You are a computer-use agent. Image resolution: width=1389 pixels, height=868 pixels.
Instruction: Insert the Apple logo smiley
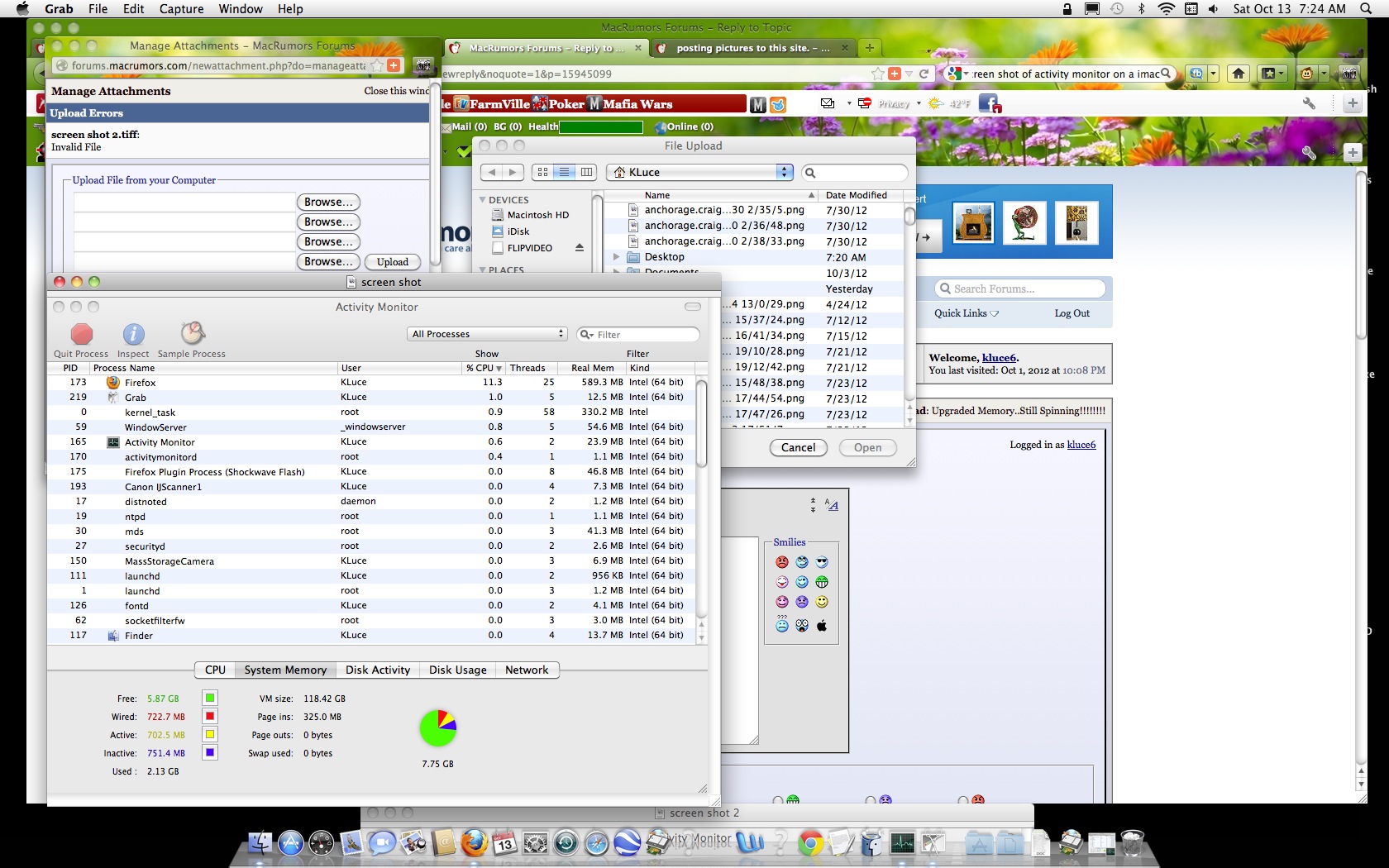tap(822, 626)
